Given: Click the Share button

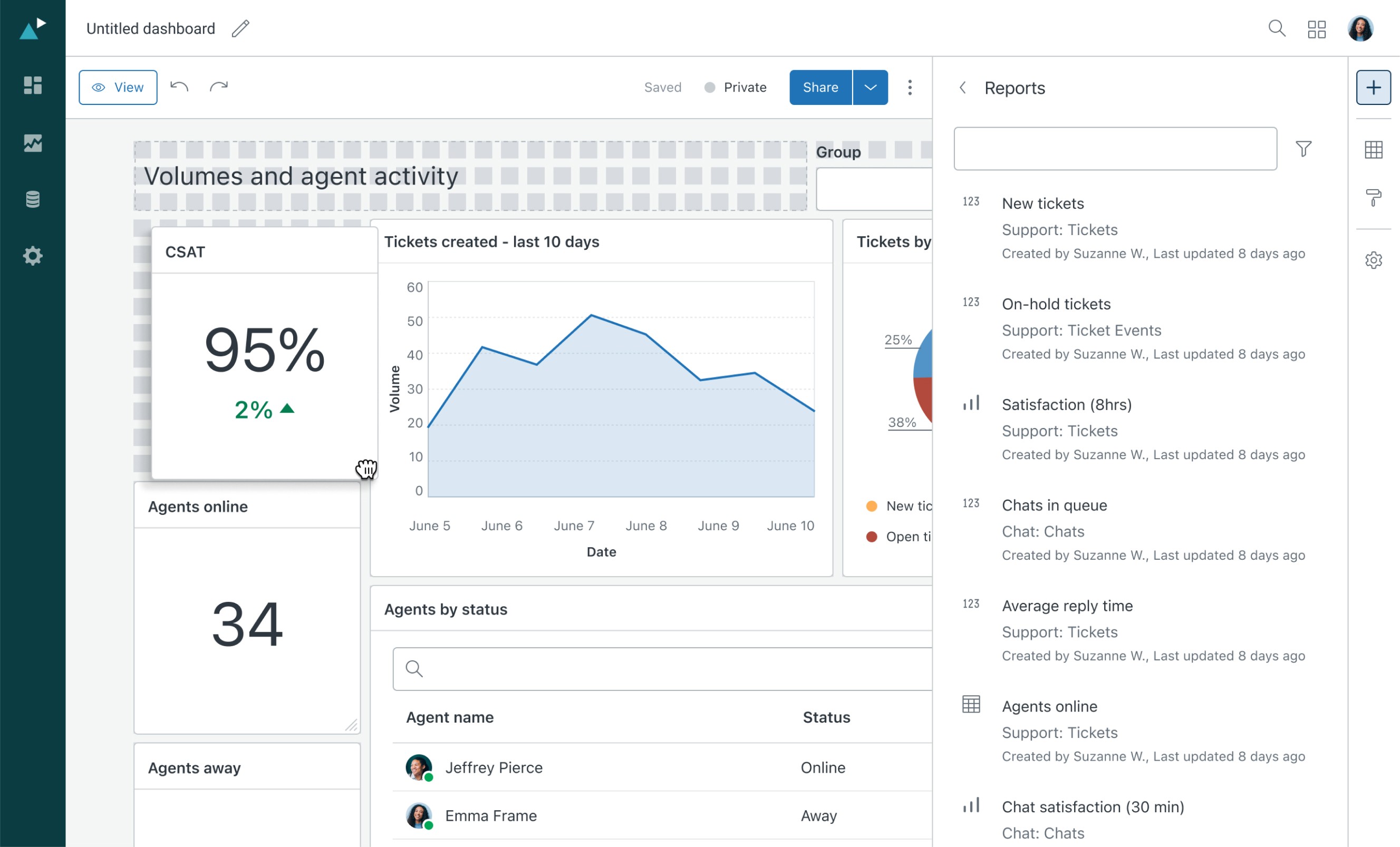Looking at the screenshot, I should click(820, 87).
